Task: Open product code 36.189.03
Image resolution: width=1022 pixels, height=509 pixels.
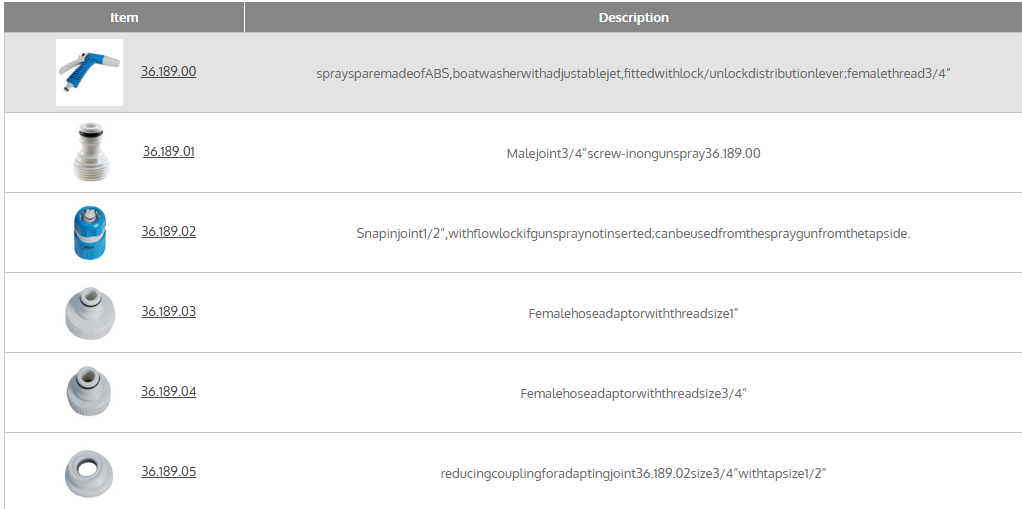Action: (x=168, y=312)
